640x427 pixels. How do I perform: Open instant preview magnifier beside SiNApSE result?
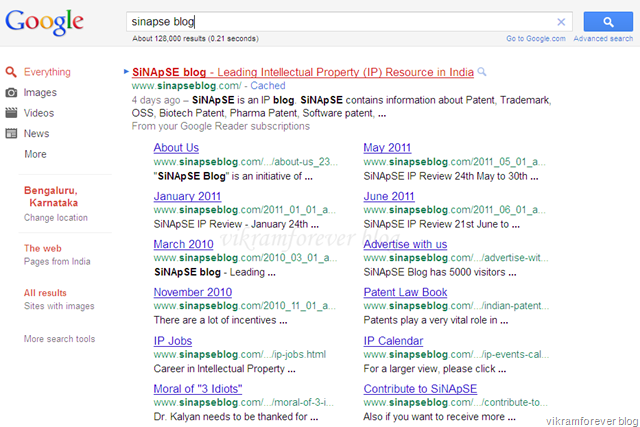pyautogui.click(x=482, y=72)
